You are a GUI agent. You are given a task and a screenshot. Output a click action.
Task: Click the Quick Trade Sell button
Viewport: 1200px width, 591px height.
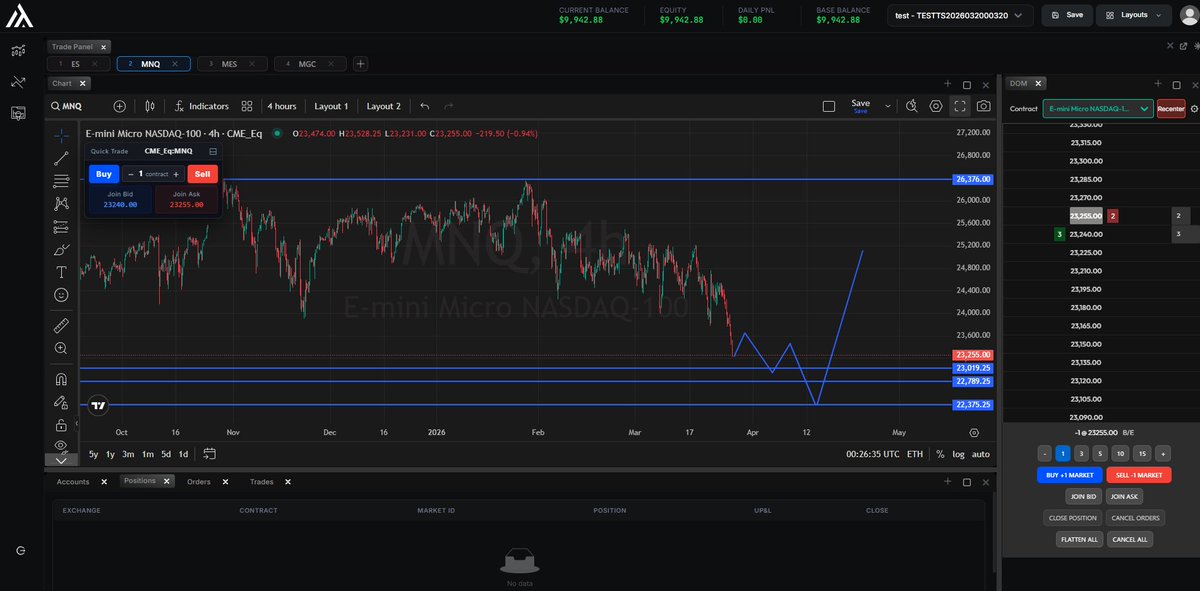(x=202, y=174)
